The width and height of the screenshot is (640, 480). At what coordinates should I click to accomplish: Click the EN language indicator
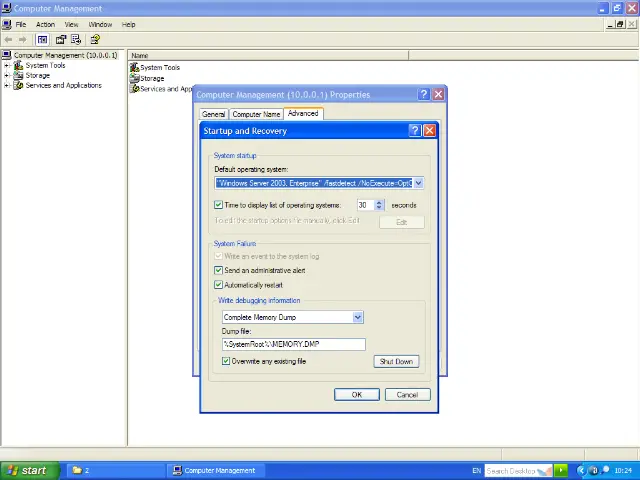click(x=476, y=471)
